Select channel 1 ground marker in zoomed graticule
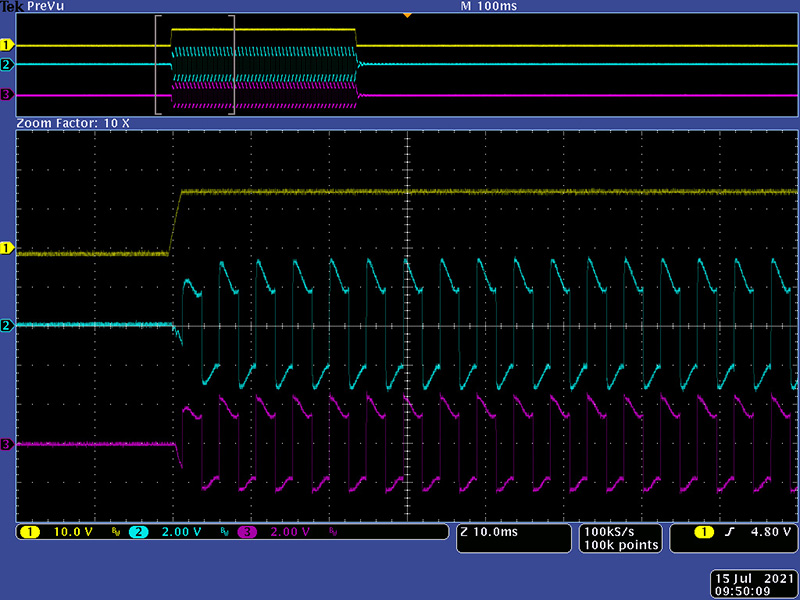This screenshot has height=600, width=800. pos(8,247)
